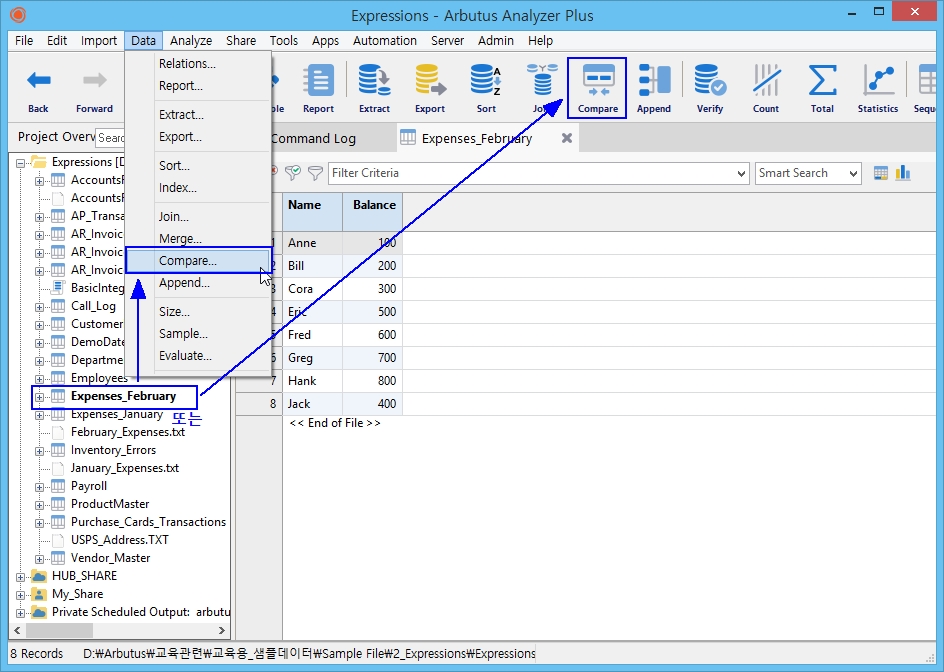Expand the Inventory_Errors table node
This screenshot has height=672, width=944.
point(39,451)
